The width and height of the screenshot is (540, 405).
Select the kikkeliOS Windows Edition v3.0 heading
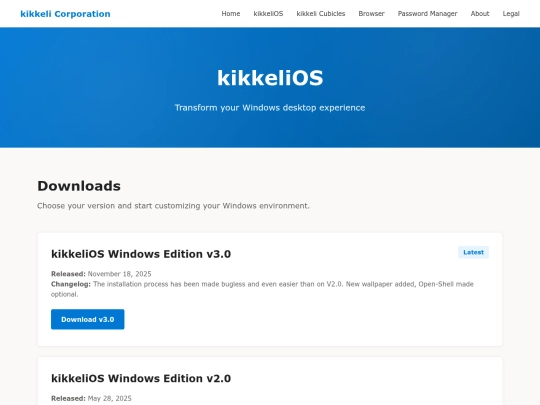tap(141, 254)
